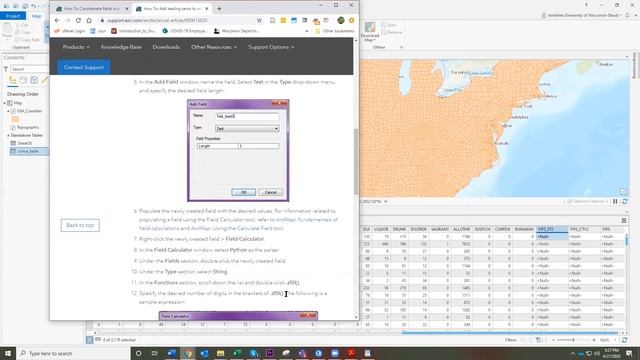Expand the Other Resources dropdown

(x=214, y=47)
